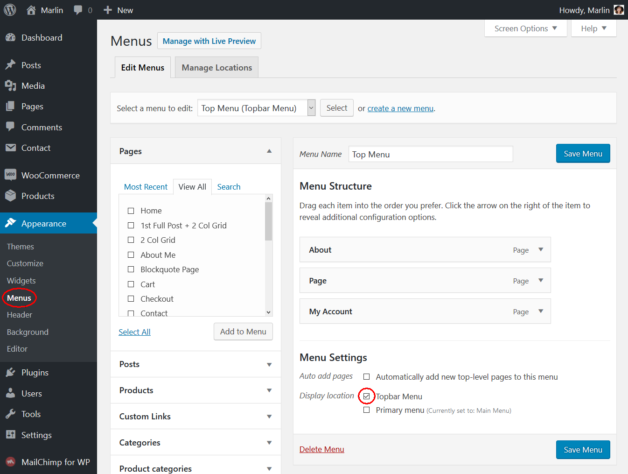Open the comments bubble in admin bar

pos(78,10)
